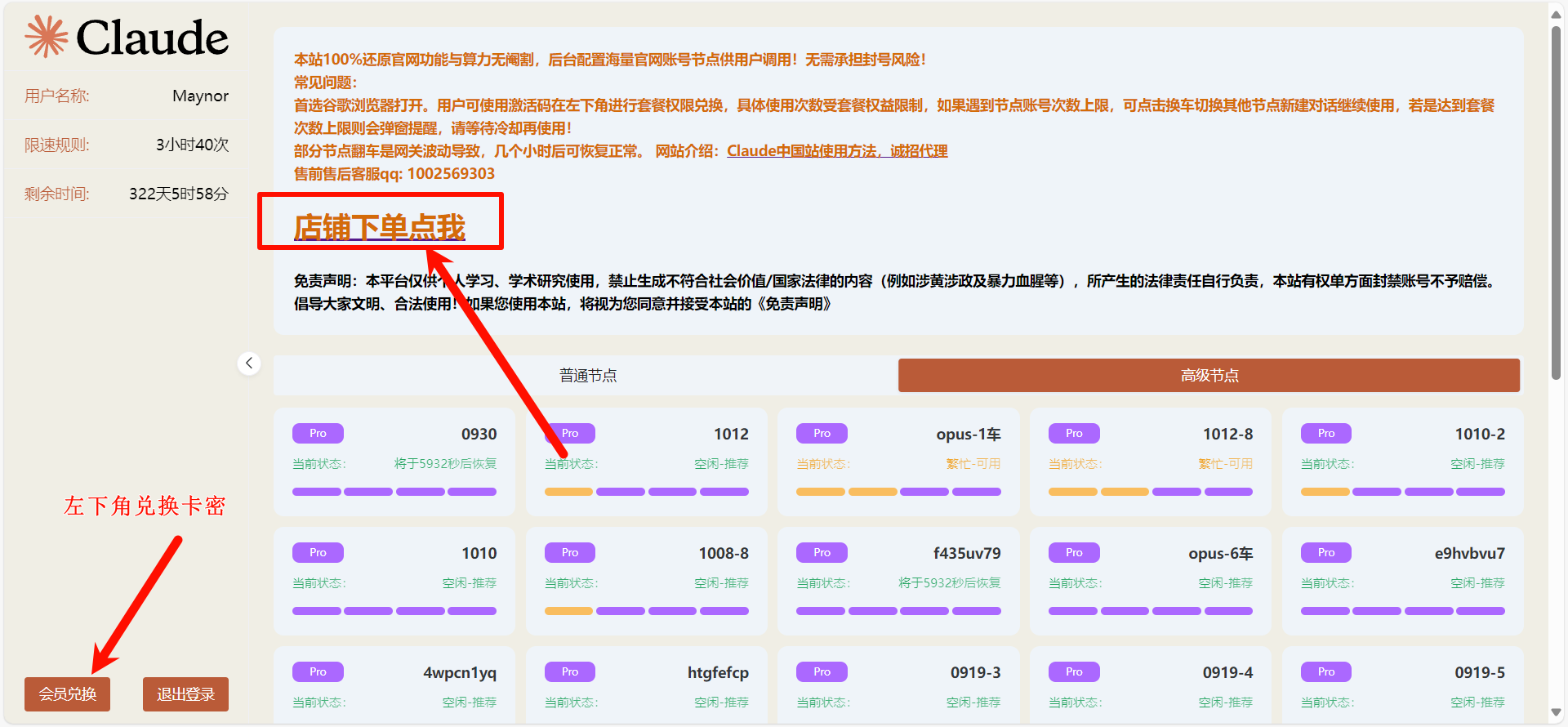Click the usage bar of node 0930
This screenshot has height=727, width=1568.
pyautogui.click(x=394, y=492)
